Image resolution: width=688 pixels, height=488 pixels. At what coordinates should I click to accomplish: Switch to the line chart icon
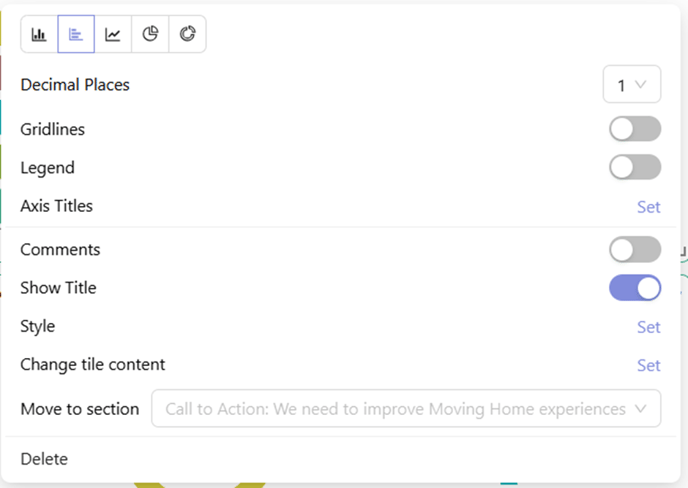click(x=113, y=34)
